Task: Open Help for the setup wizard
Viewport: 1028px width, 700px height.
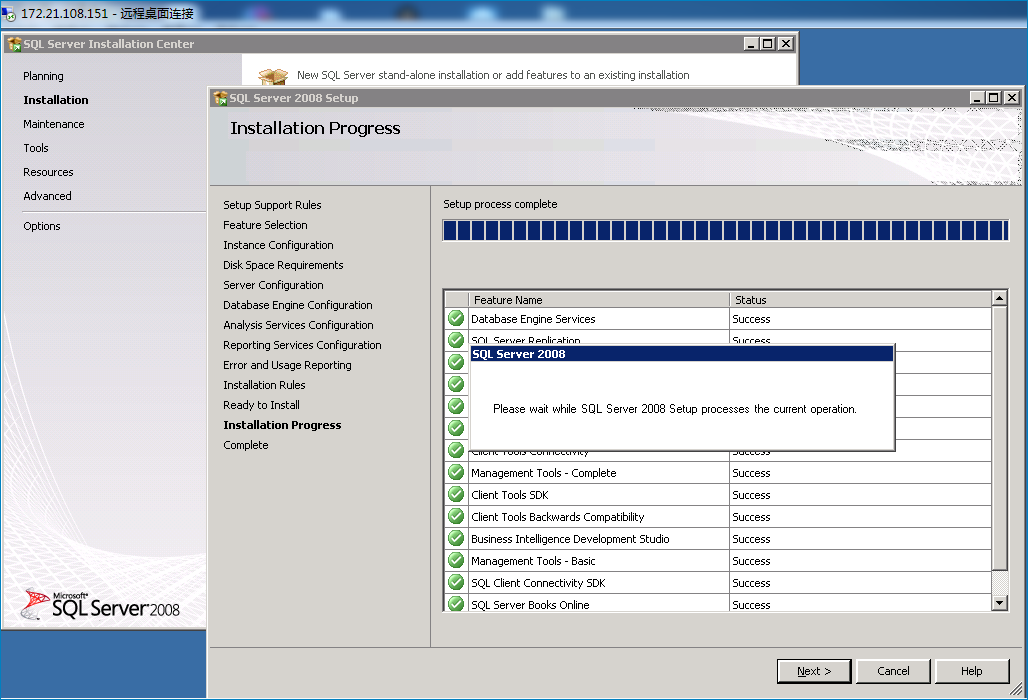Action: pos(972,671)
